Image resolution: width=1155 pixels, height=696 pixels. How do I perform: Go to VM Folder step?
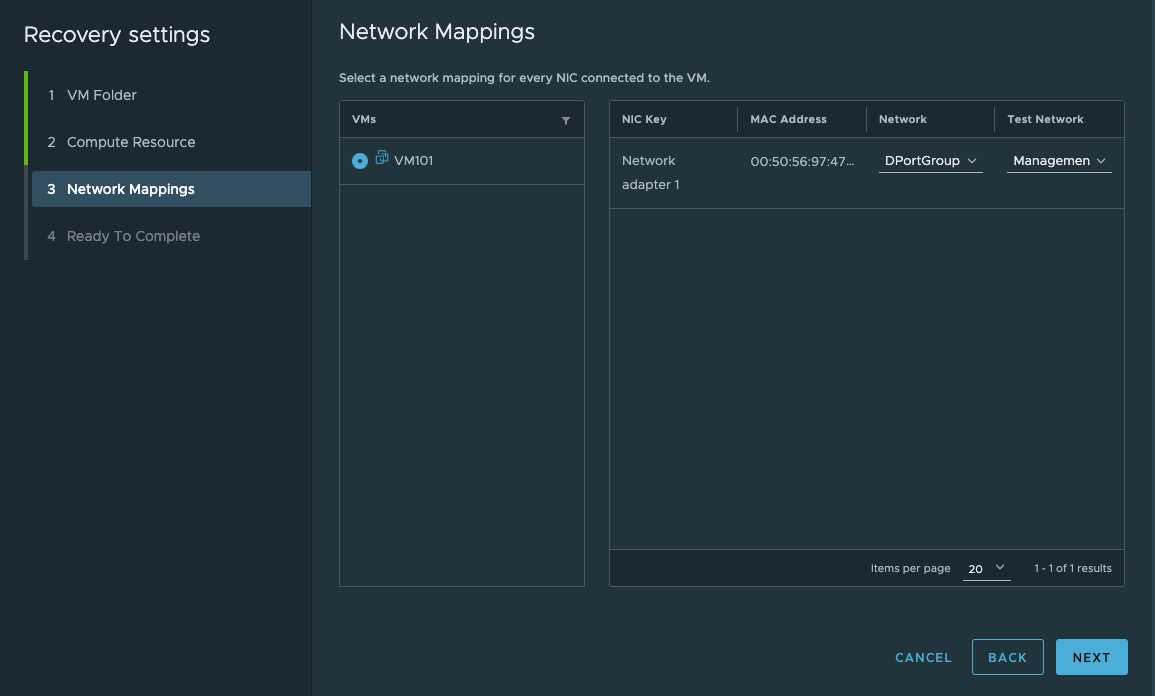click(x=101, y=95)
